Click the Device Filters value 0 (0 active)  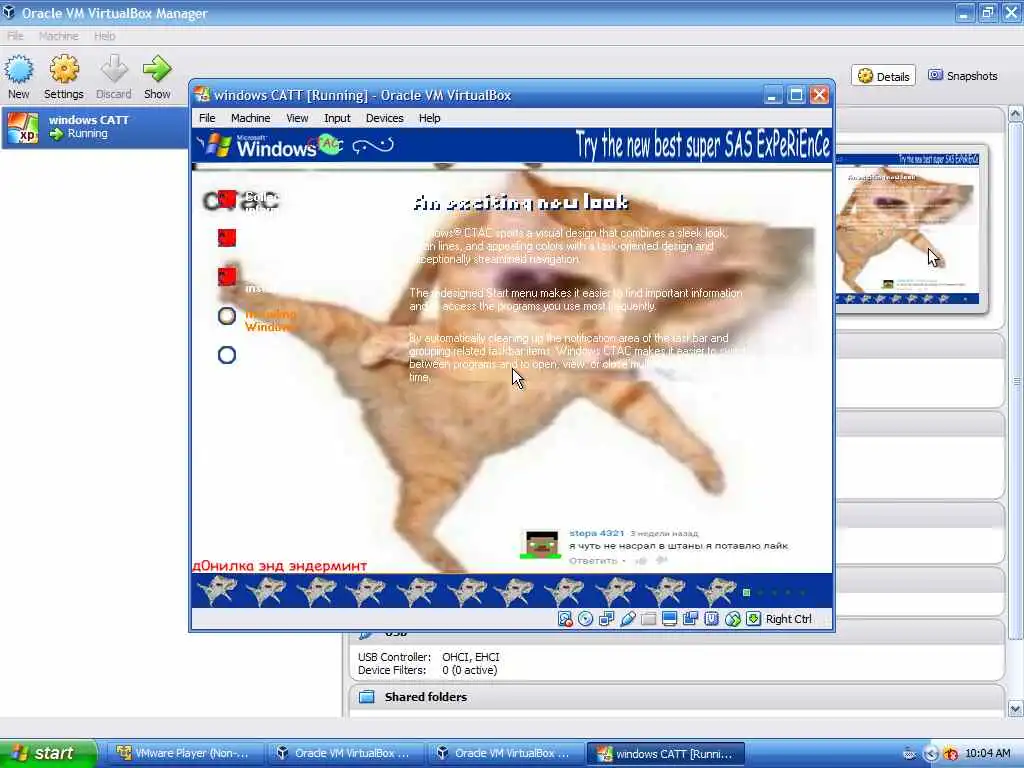[x=470, y=670]
